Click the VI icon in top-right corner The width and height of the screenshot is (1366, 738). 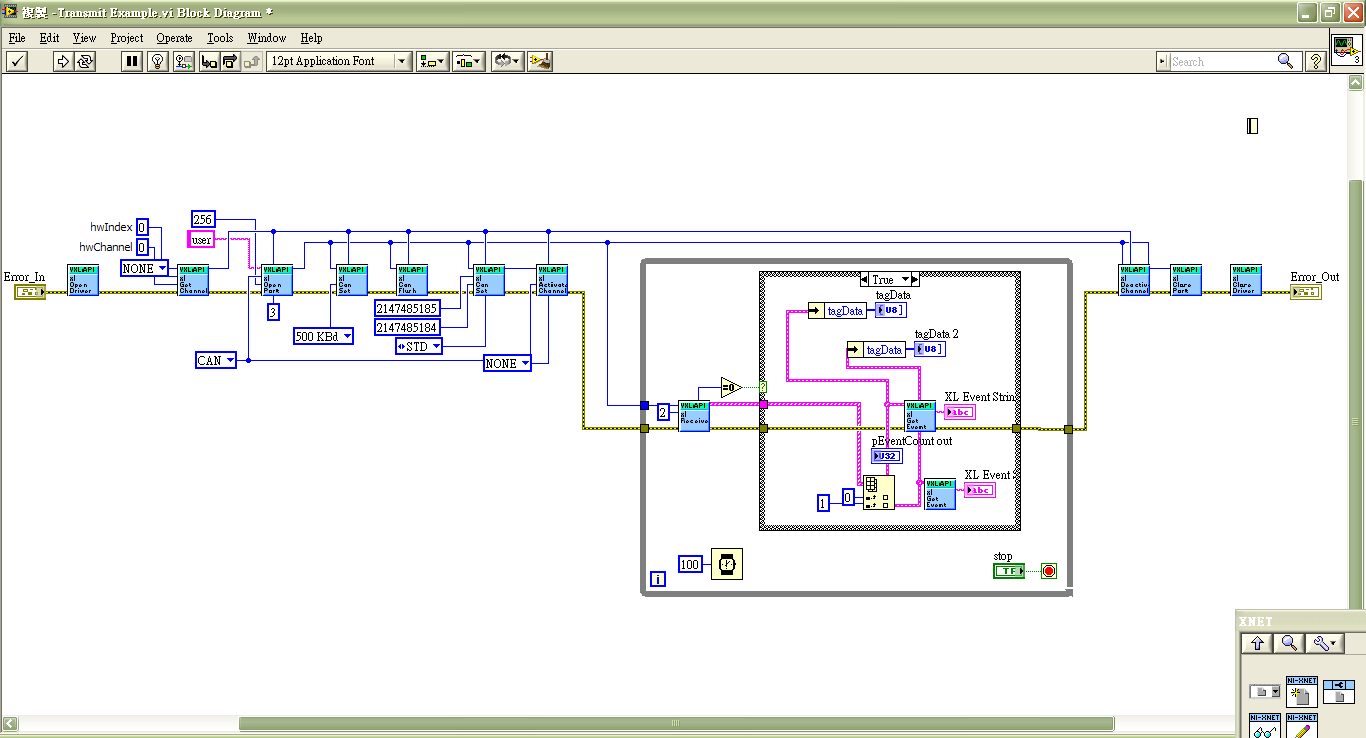tap(1346, 50)
